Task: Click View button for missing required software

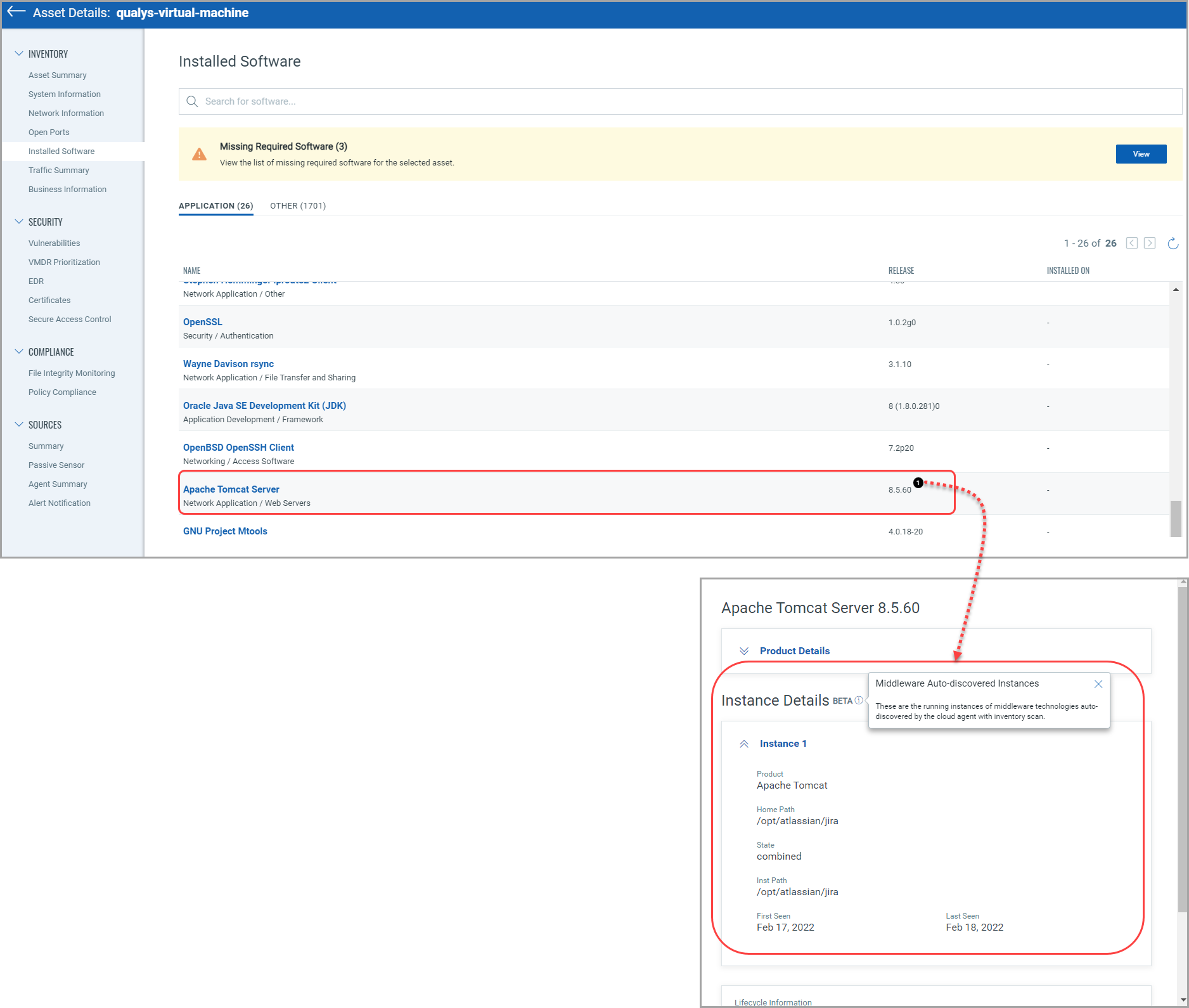Action: pyautogui.click(x=1141, y=154)
